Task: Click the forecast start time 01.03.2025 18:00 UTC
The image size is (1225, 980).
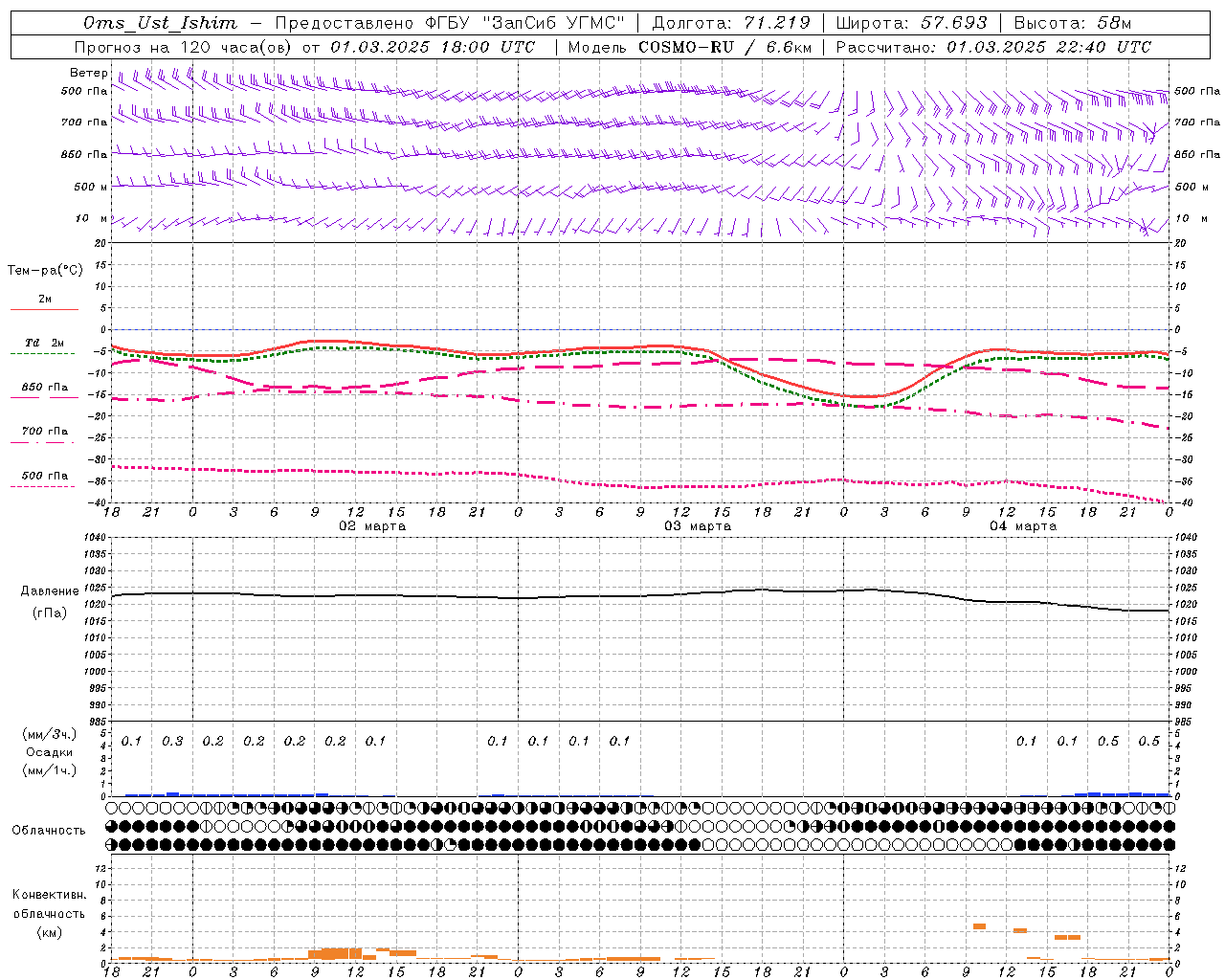Action: [433, 47]
